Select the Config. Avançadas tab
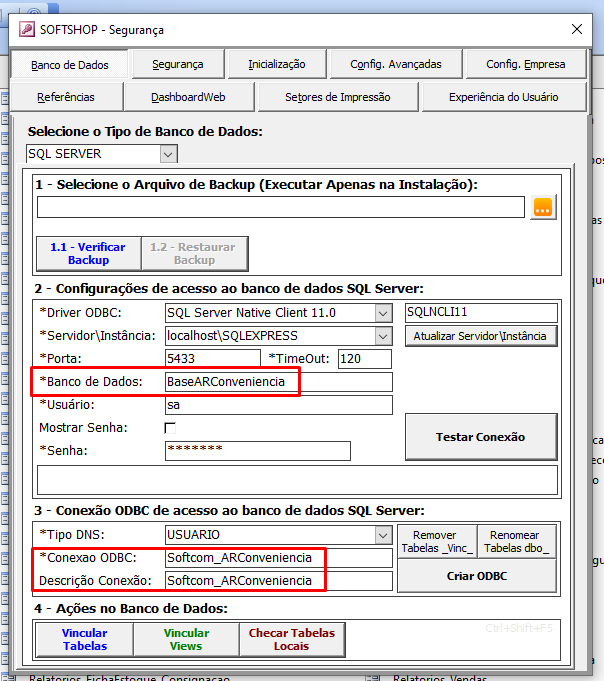Viewport: 604px width, 681px height. click(x=395, y=64)
